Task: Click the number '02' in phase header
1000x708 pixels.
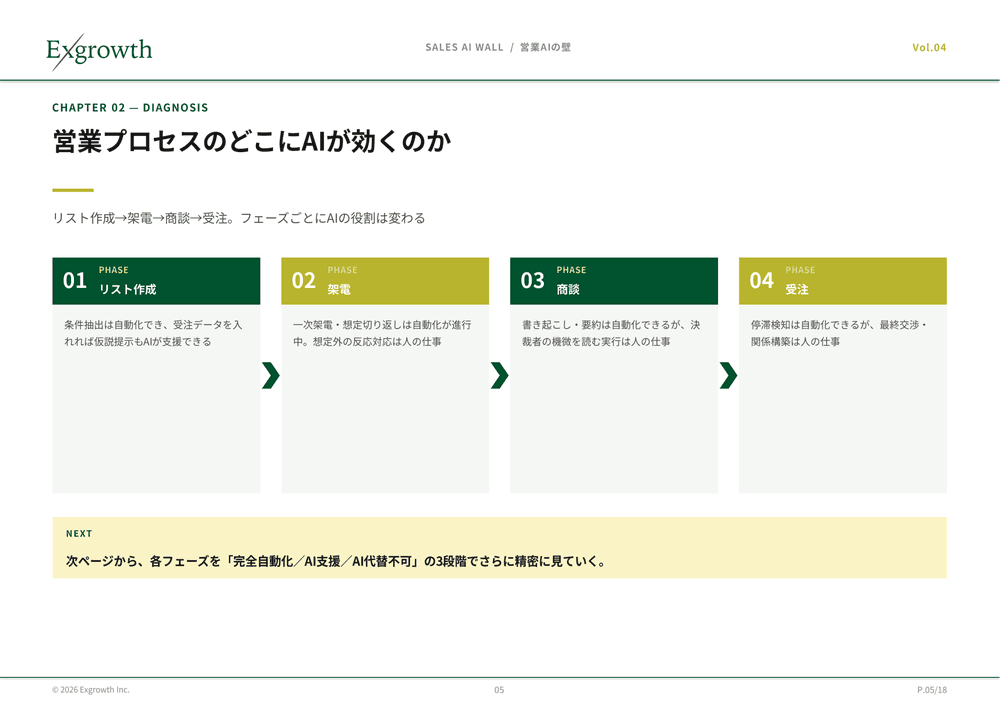Action: click(x=304, y=281)
